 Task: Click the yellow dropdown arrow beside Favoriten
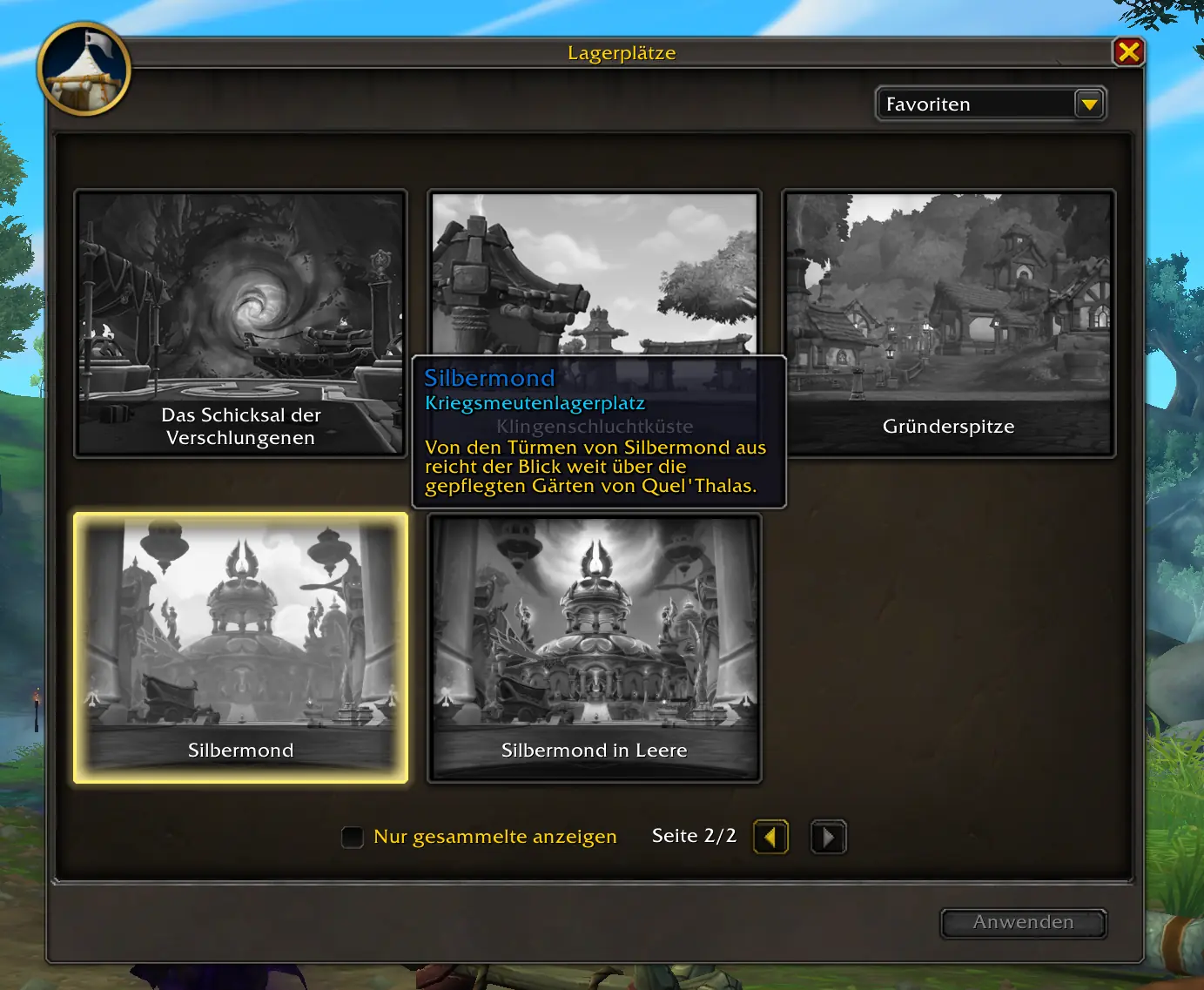click(x=1089, y=104)
